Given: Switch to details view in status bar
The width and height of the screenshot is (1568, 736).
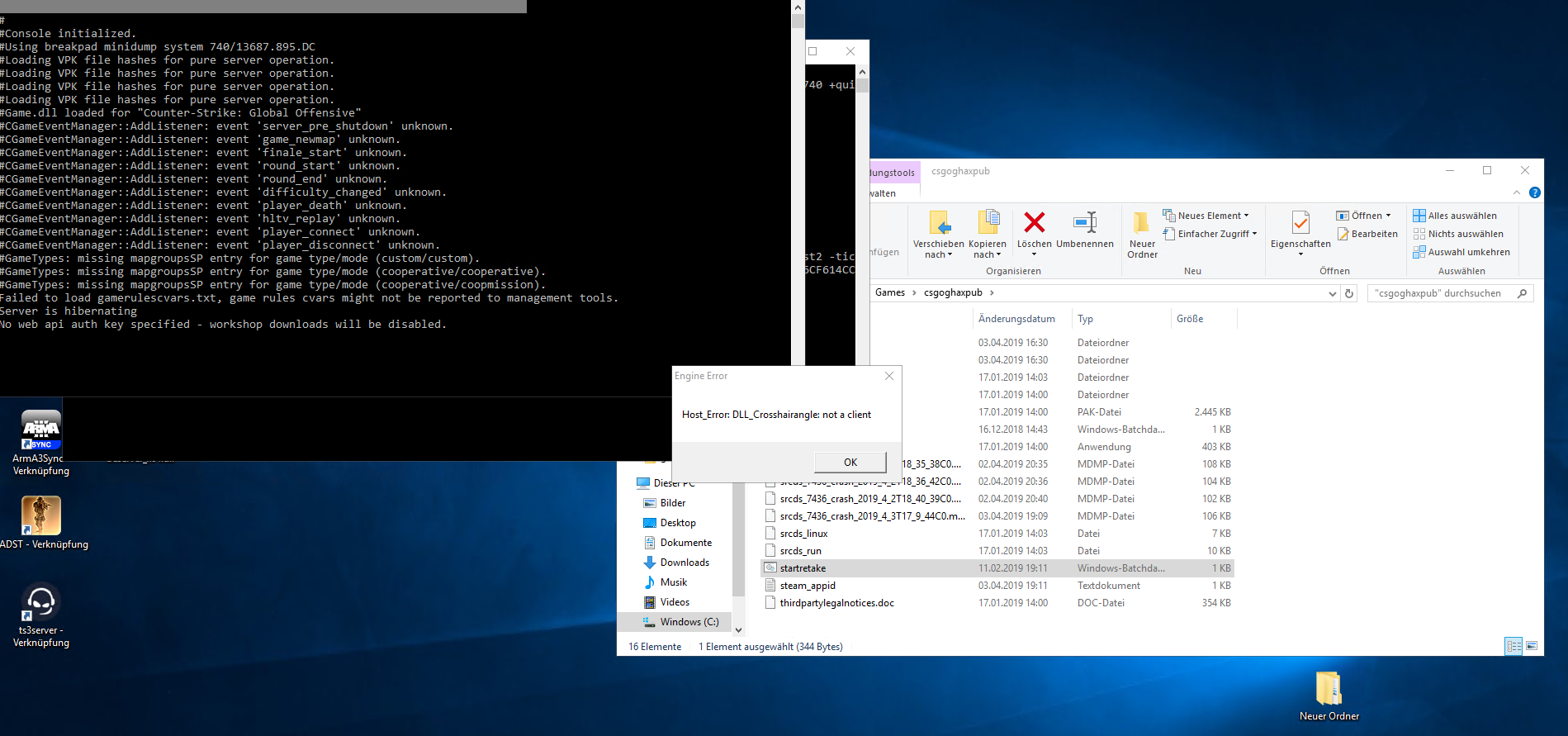Looking at the screenshot, I should click(1514, 646).
